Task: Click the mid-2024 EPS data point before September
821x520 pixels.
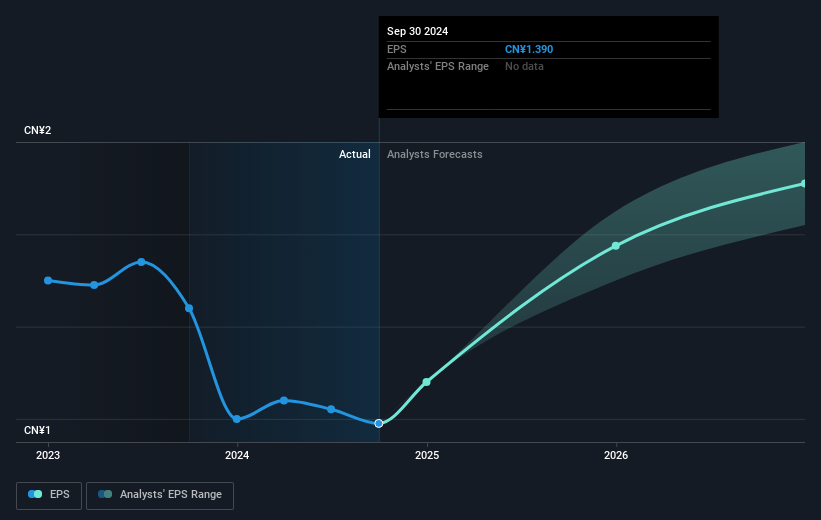Action: click(x=331, y=409)
